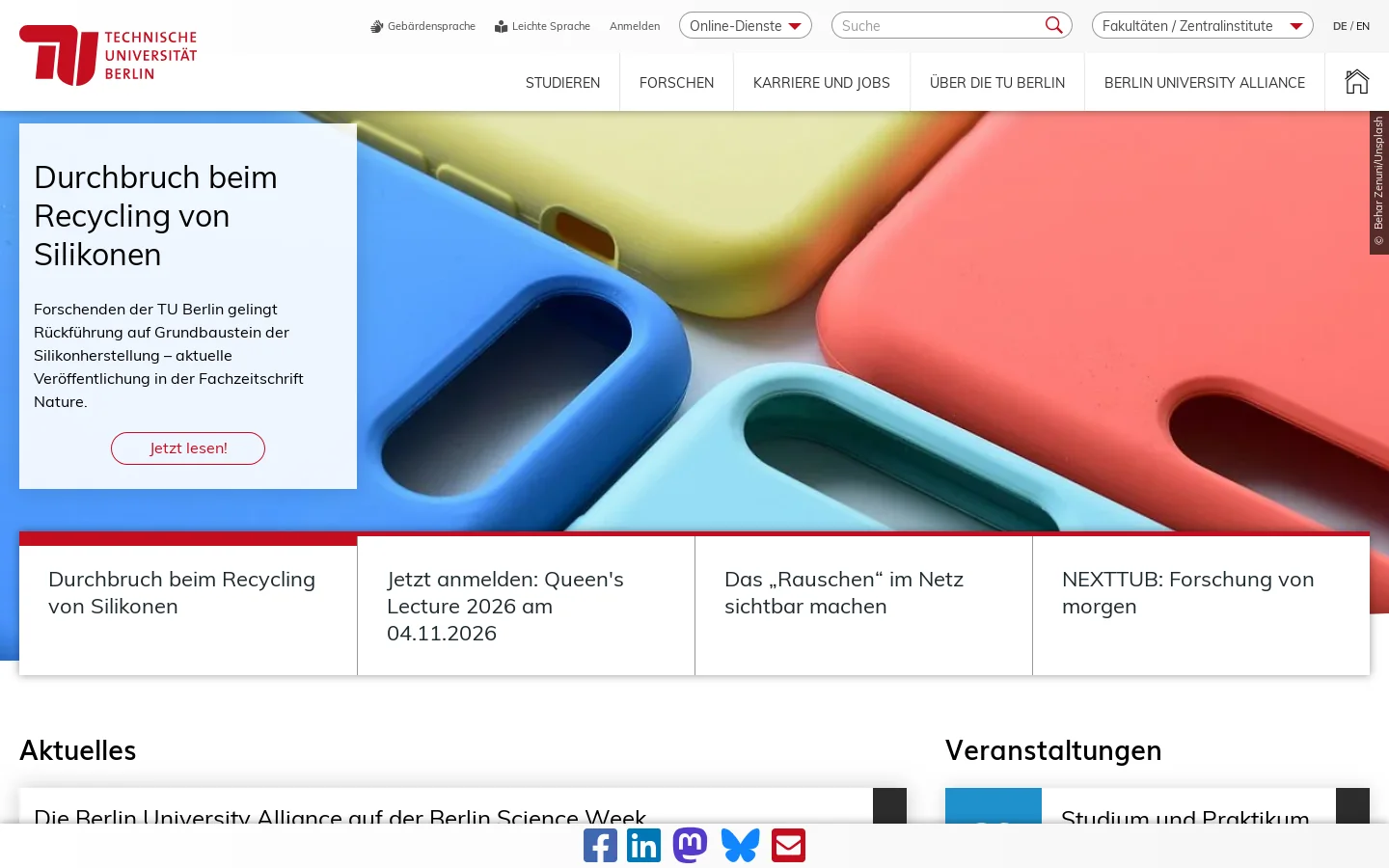The image size is (1389, 868).
Task: Share page via email icon
Action: click(788, 846)
